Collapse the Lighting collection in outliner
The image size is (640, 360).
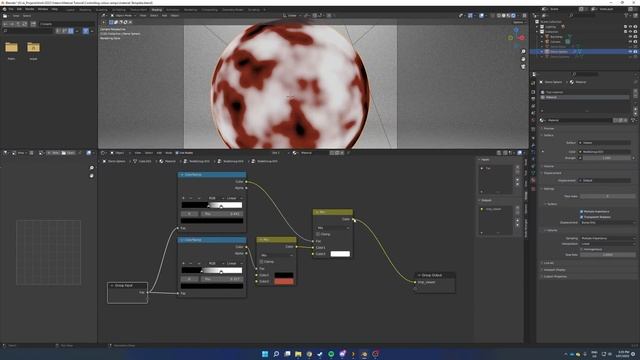[538, 27]
